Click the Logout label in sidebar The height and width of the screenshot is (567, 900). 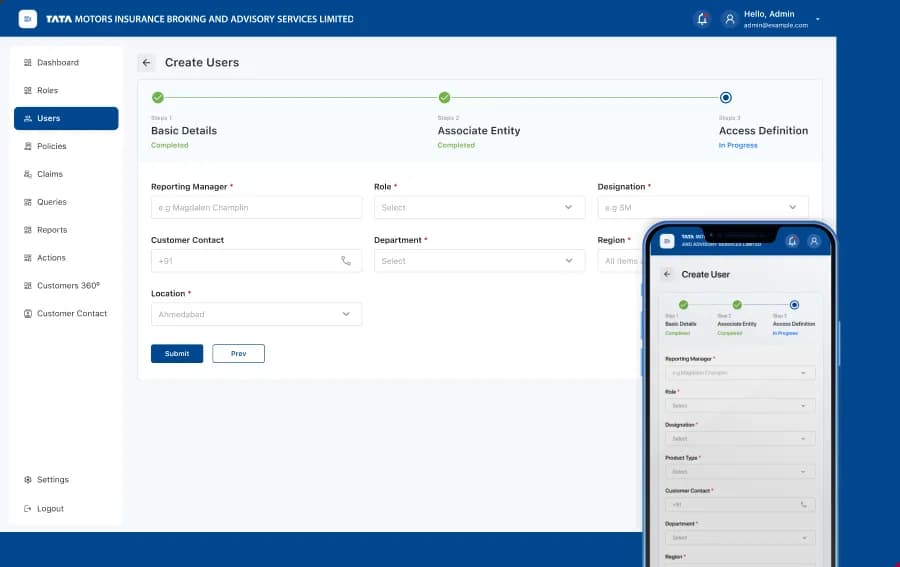click(x=51, y=508)
